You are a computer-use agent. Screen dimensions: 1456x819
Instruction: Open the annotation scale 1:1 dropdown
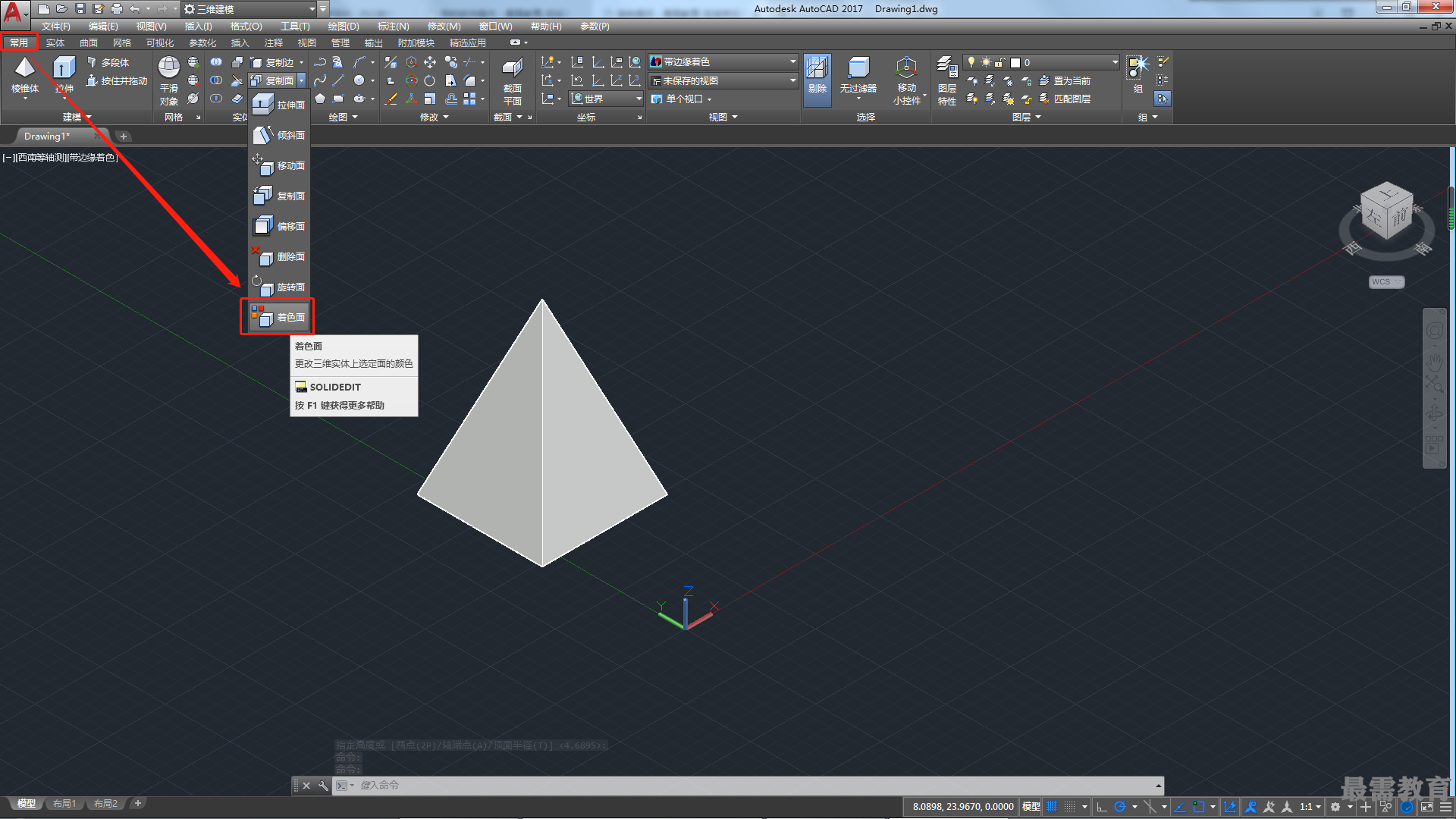(1310, 807)
